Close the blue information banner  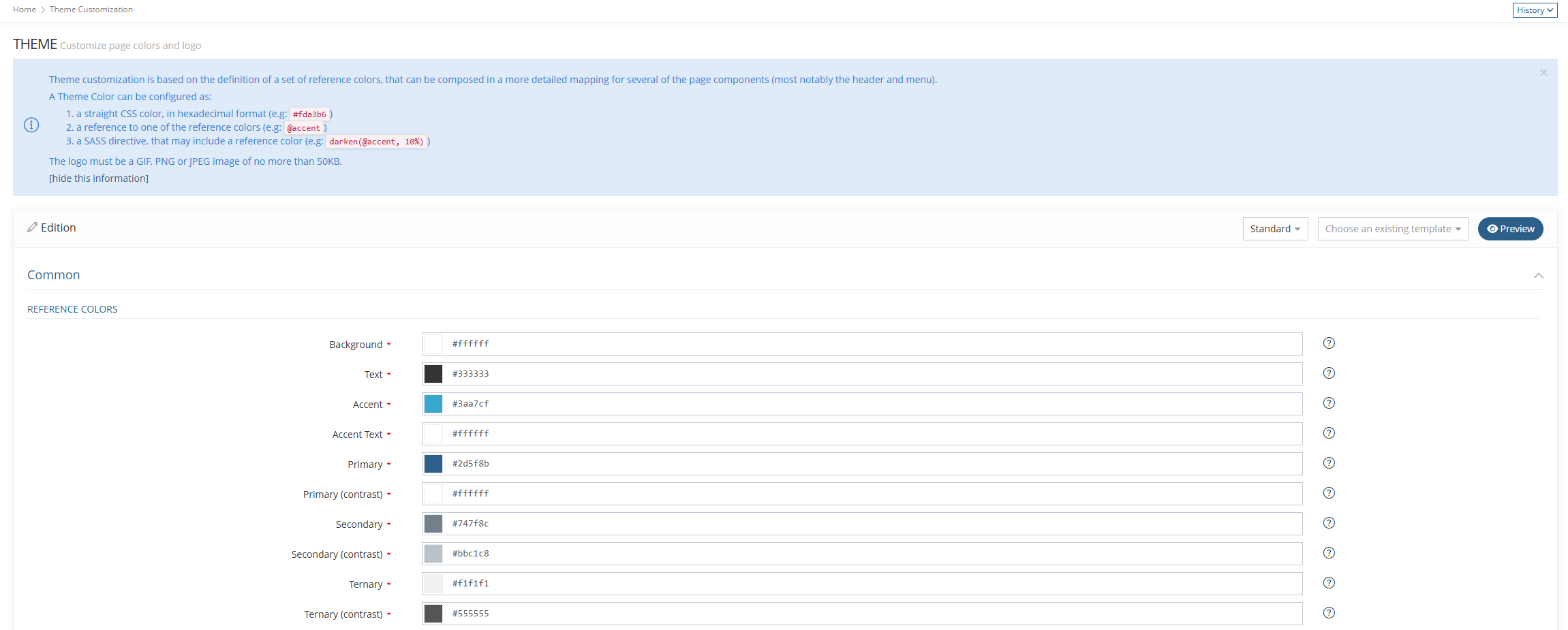coord(1543,73)
